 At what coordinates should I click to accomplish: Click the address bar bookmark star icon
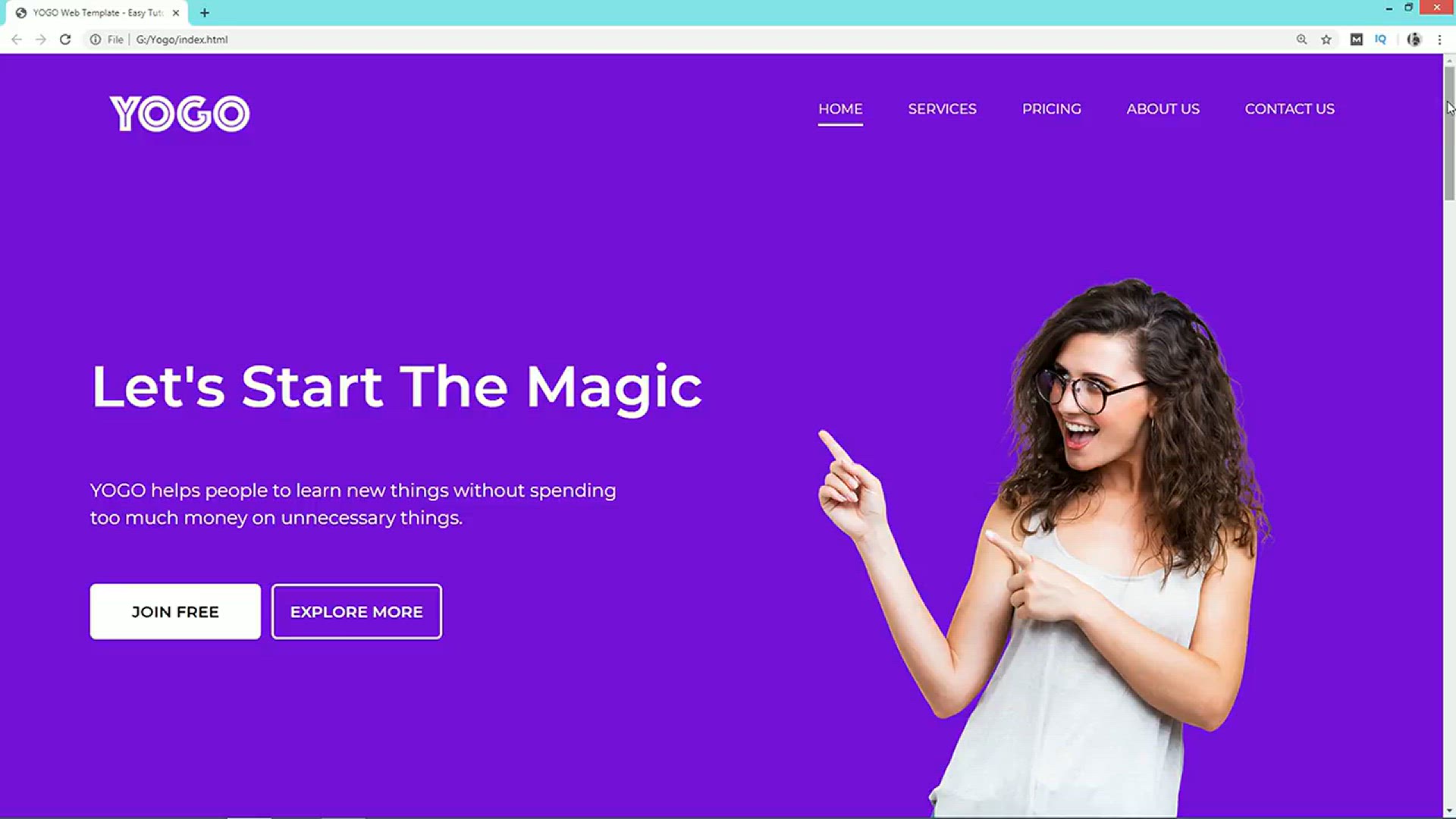[x=1326, y=39]
